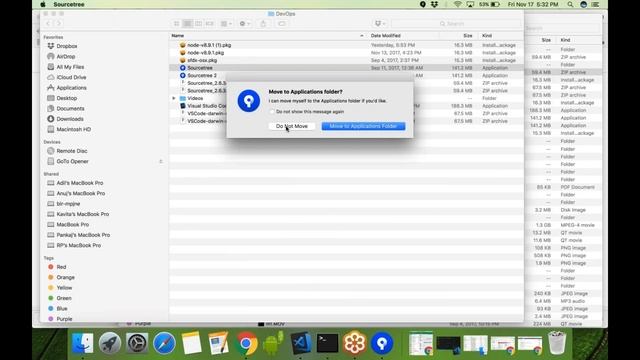Switch Finder to Cover Flow view
Screen dimensions: 640x360
[209, 24]
